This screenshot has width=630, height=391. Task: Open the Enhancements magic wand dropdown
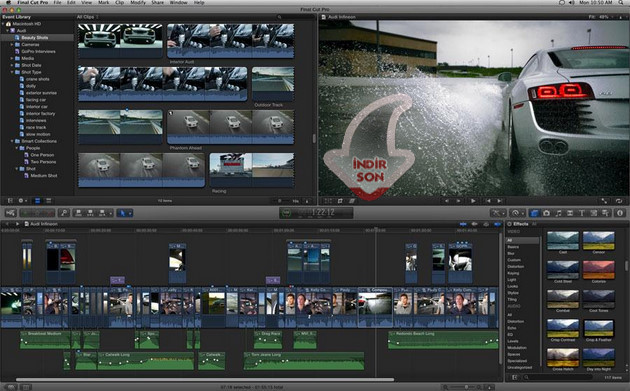[499, 213]
